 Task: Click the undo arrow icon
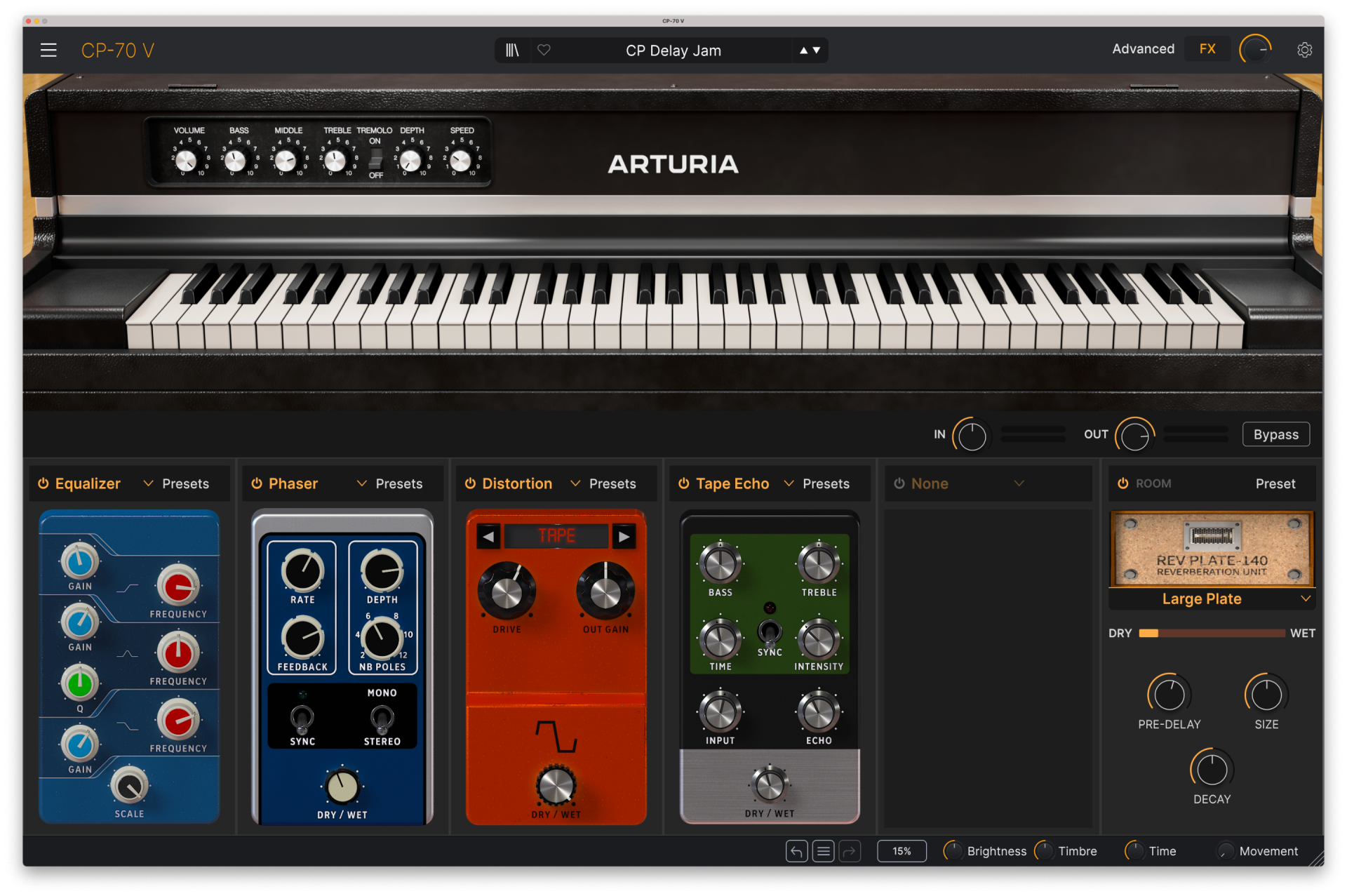pos(796,851)
